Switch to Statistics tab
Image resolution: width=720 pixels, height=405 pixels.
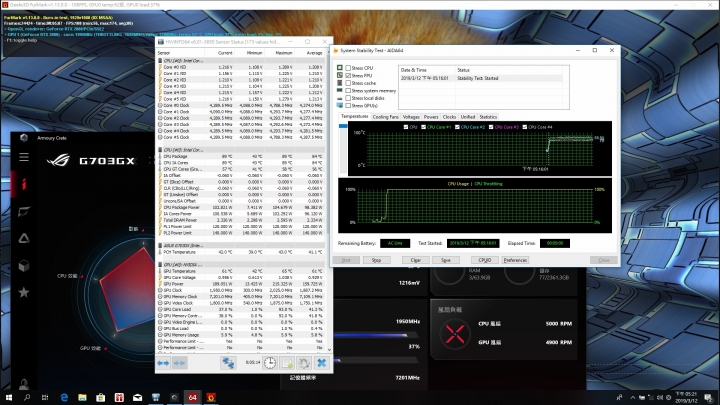pos(488,117)
